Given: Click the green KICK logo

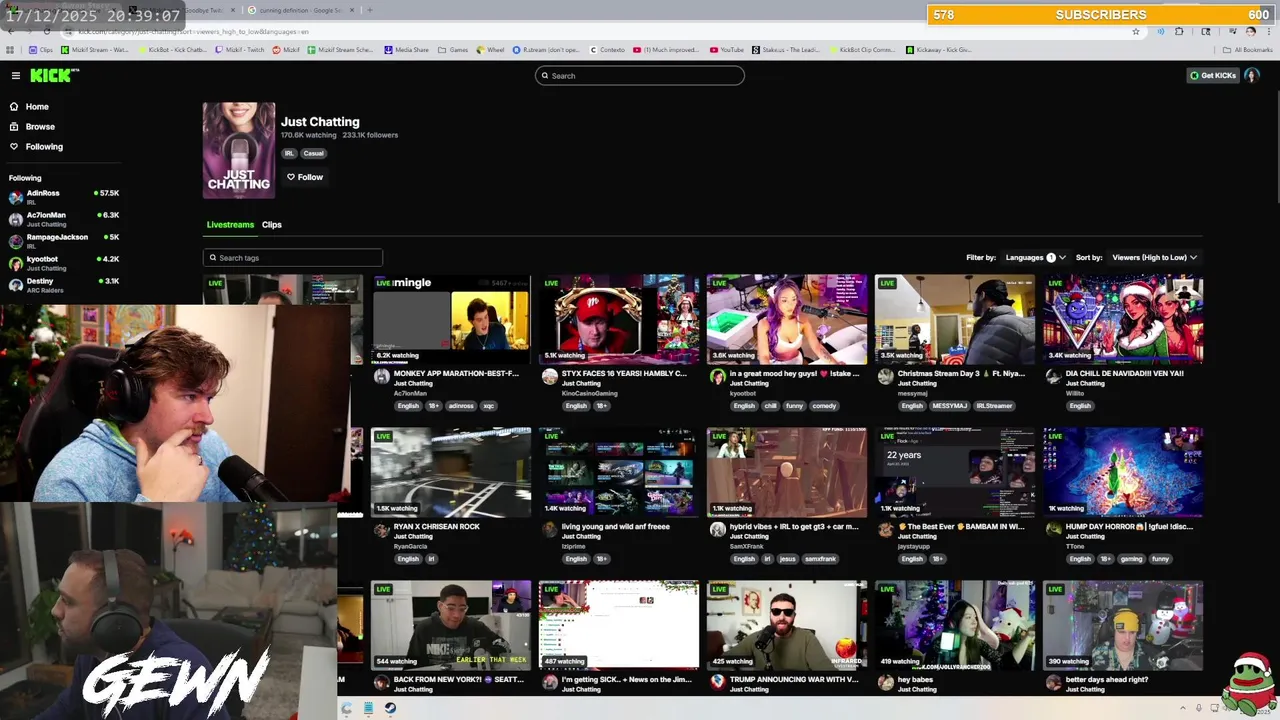Looking at the screenshot, I should coord(53,75).
